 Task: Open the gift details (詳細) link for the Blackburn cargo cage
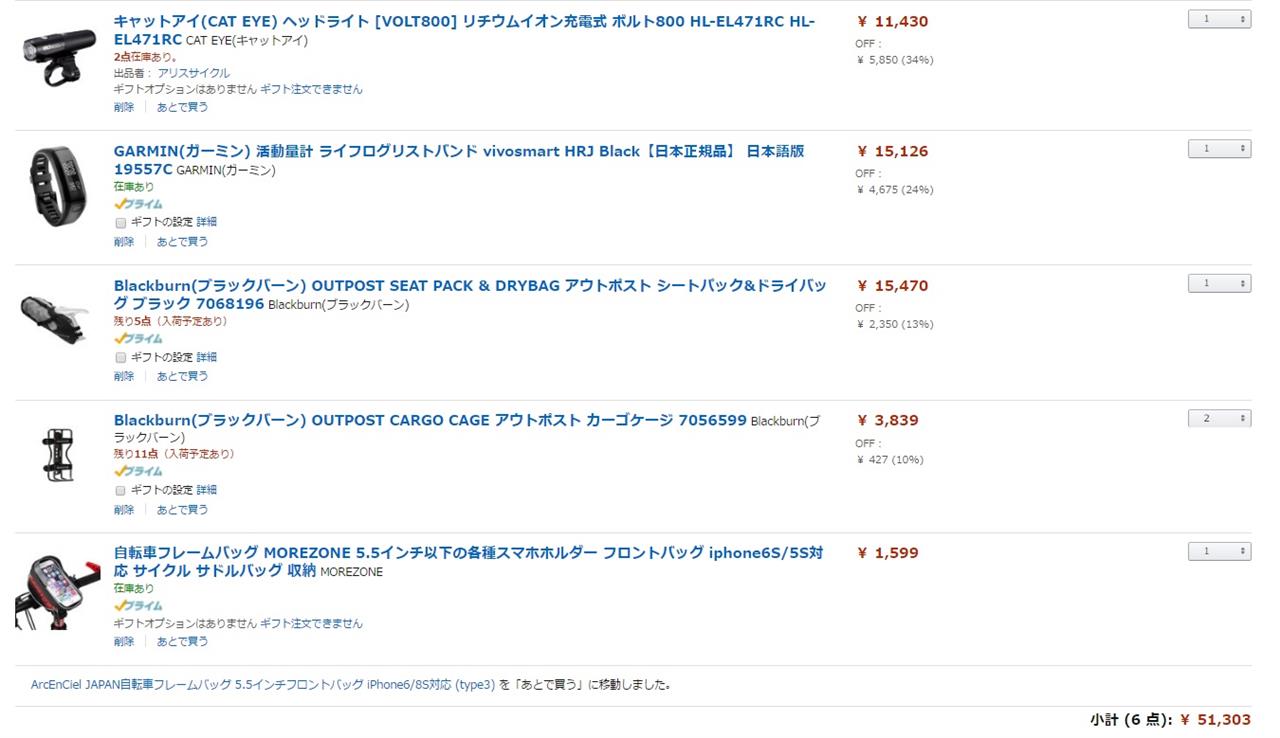tap(206, 490)
